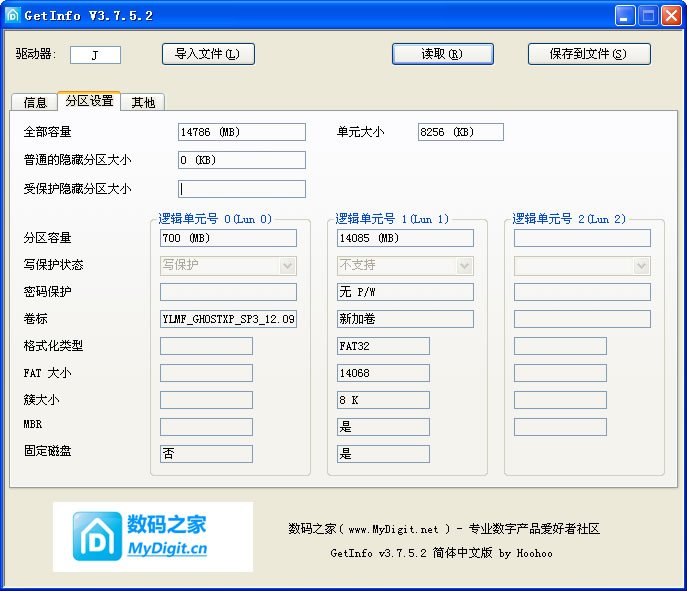The image size is (687, 591).
Task: Click the 全部容量 field showing 14786 (MB)
Action: coord(241,132)
